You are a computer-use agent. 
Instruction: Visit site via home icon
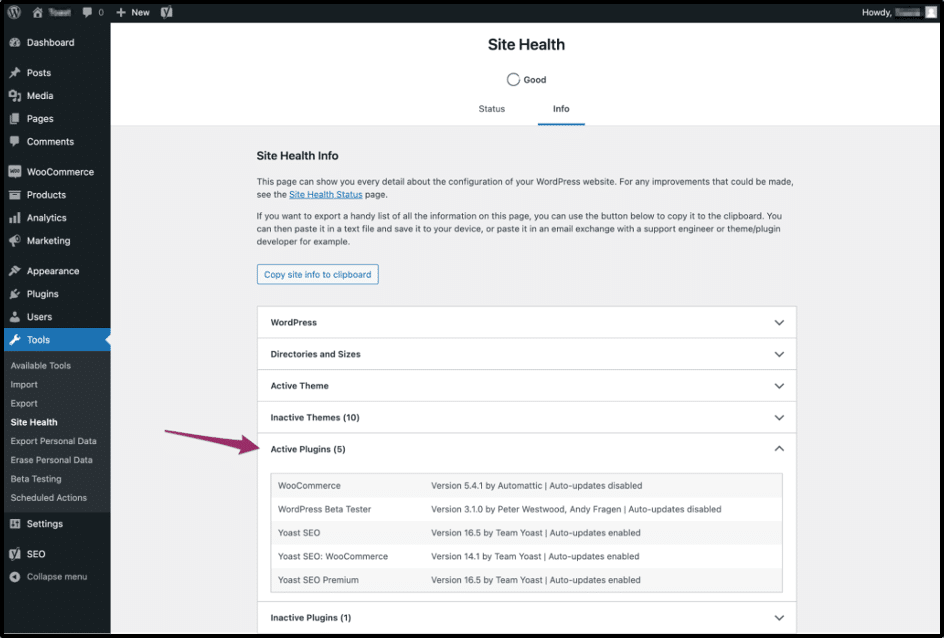[38, 12]
